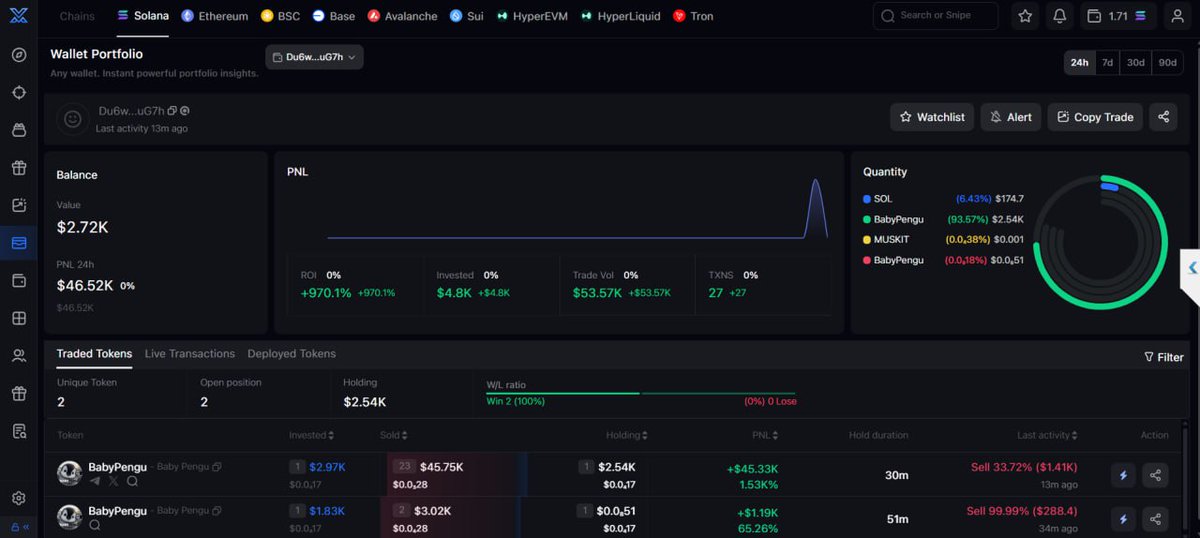Sort by Invested column
This screenshot has height=538, width=1200.
311,435
